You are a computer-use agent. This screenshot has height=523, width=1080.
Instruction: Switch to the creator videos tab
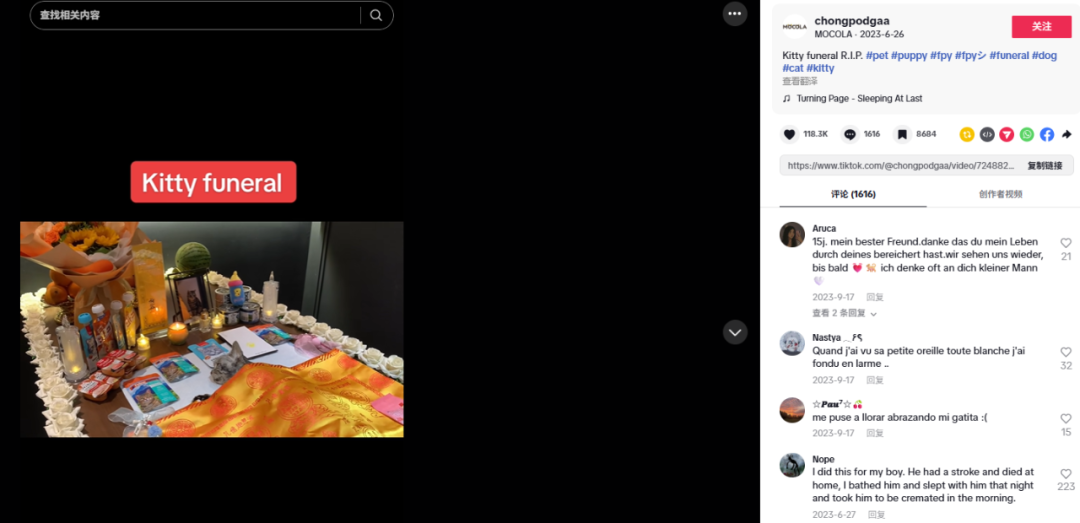(1000, 194)
